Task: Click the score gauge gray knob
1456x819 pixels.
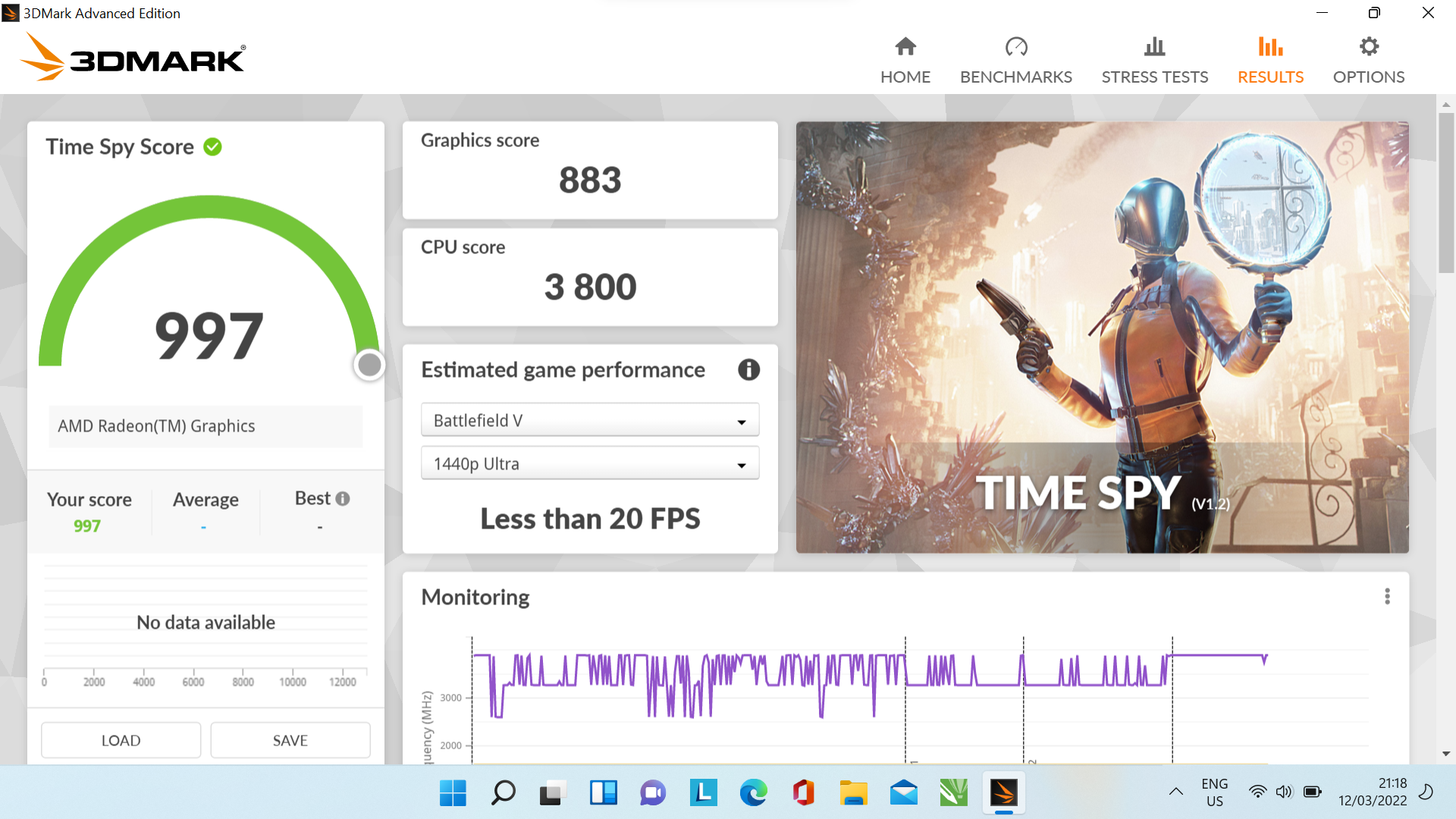Action: pyautogui.click(x=369, y=365)
